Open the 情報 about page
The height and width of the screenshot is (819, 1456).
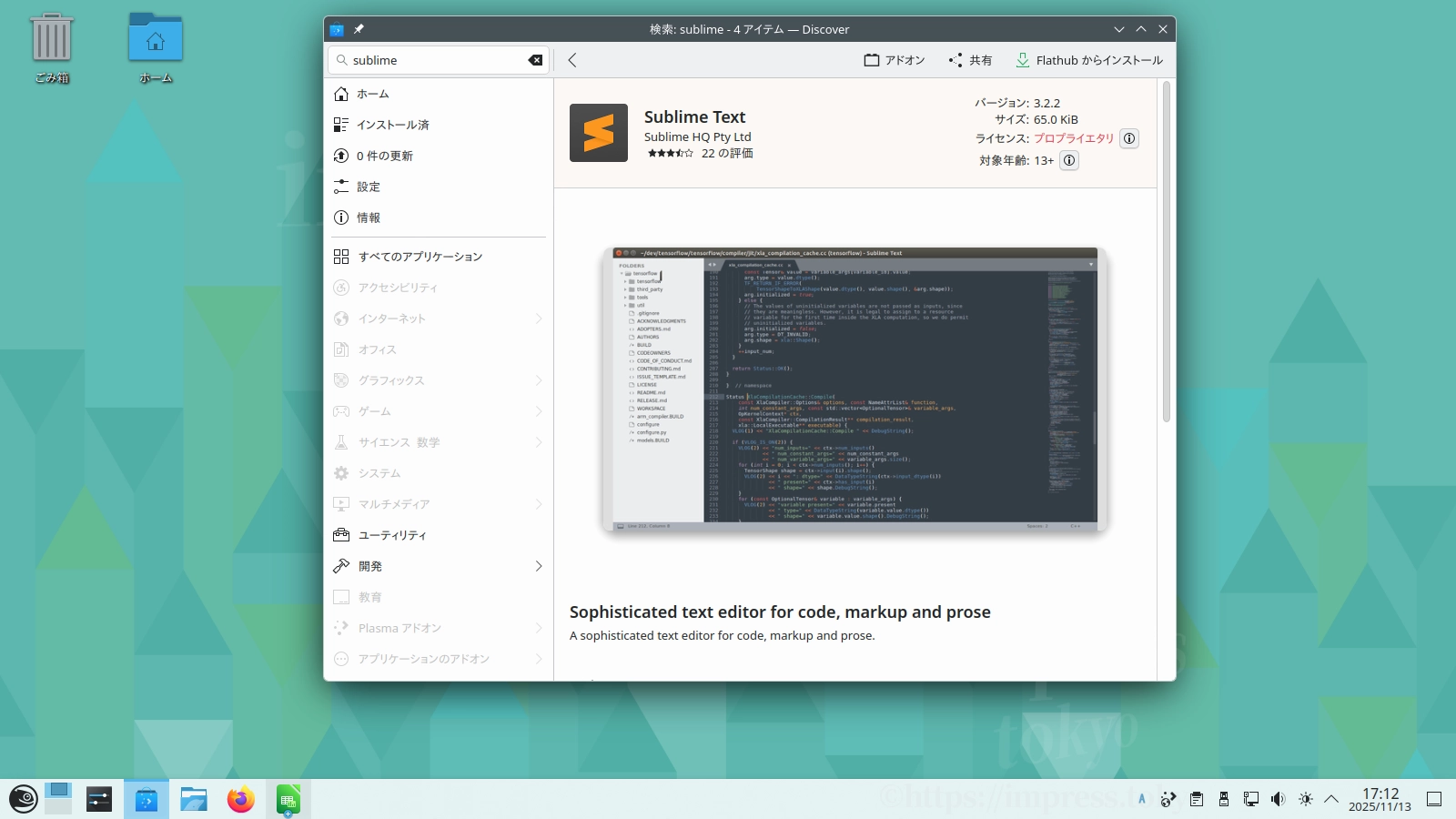click(439, 217)
